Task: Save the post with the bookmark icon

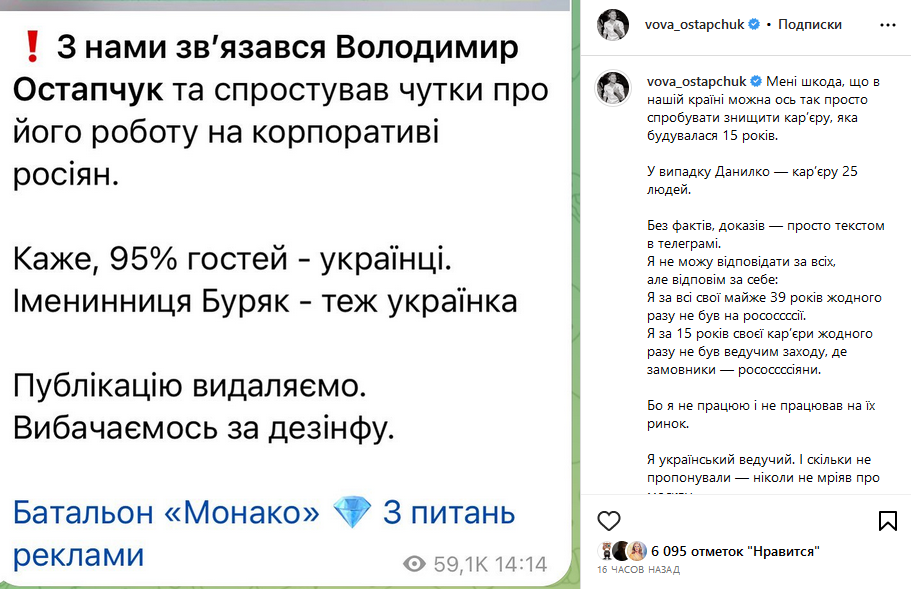Action: [x=887, y=520]
